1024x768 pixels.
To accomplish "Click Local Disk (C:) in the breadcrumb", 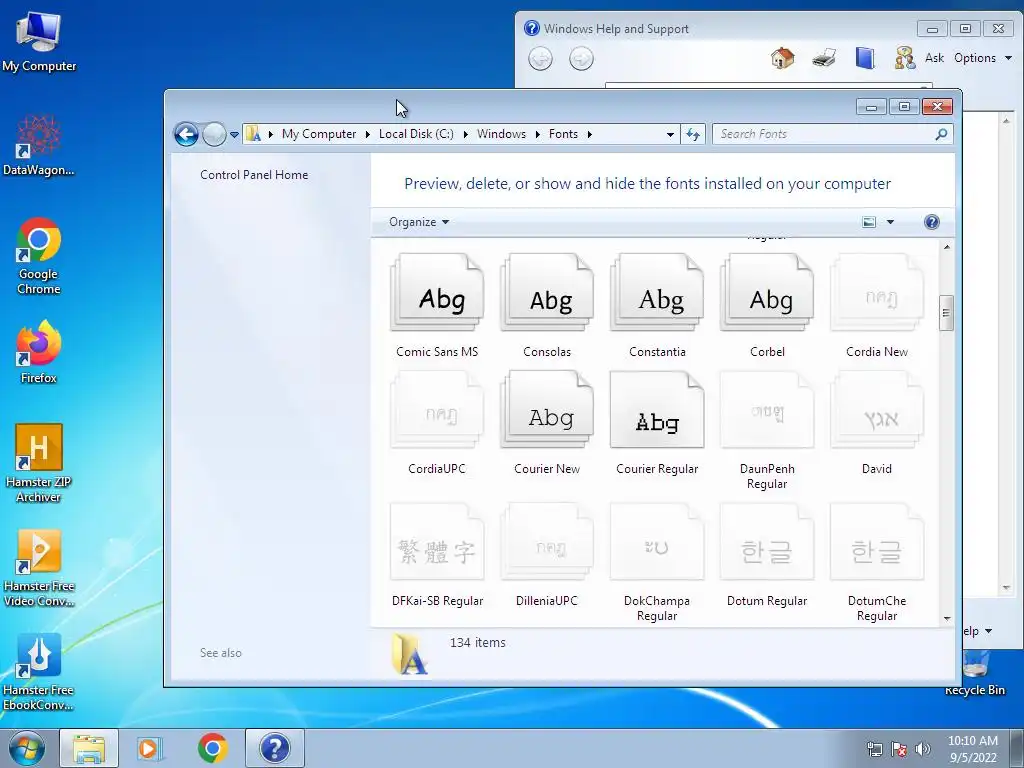I will pyautogui.click(x=416, y=134).
